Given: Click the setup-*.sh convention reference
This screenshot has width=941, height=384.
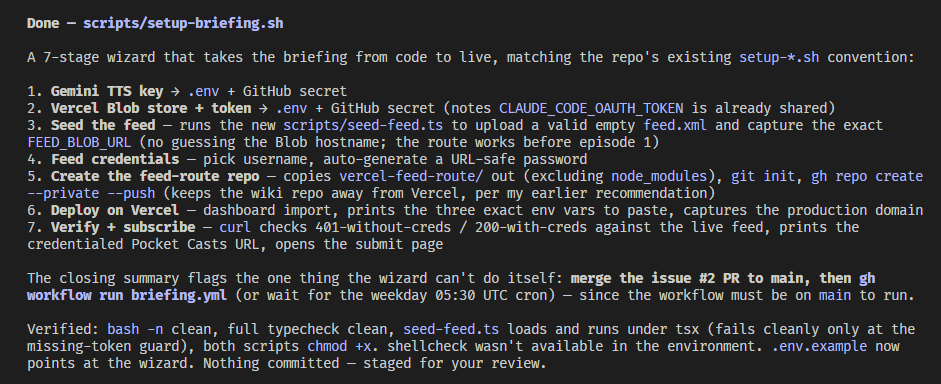Looking at the screenshot, I should (x=779, y=58).
